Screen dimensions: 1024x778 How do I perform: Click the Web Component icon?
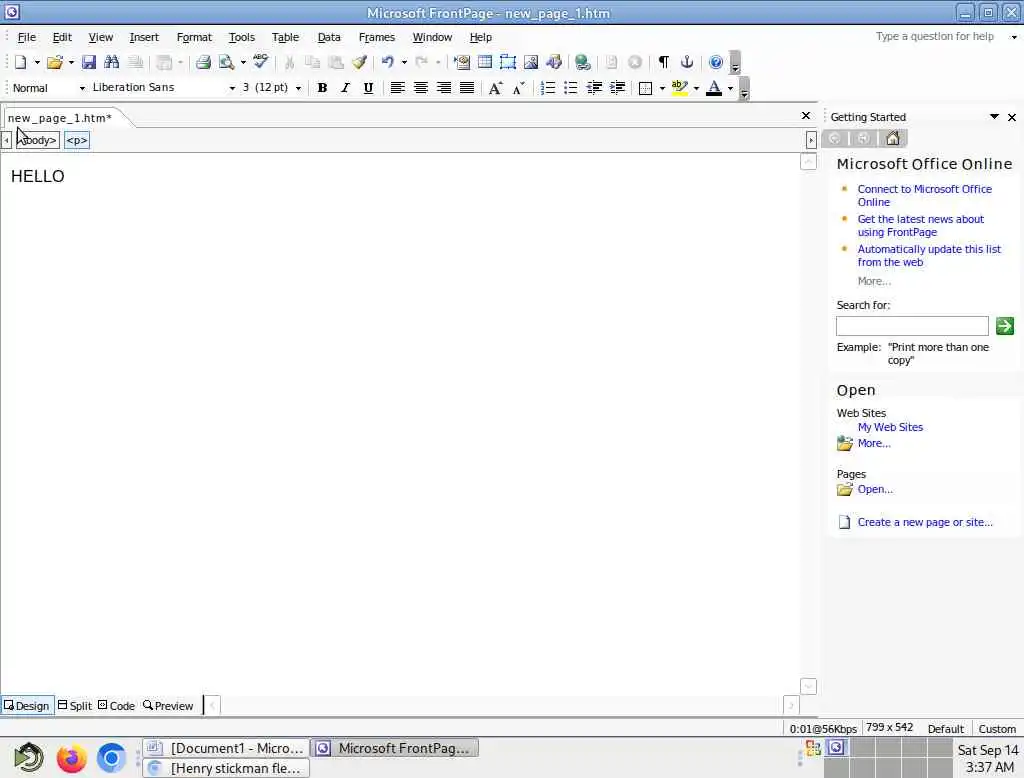pyautogui.click(x=462, y=62)
